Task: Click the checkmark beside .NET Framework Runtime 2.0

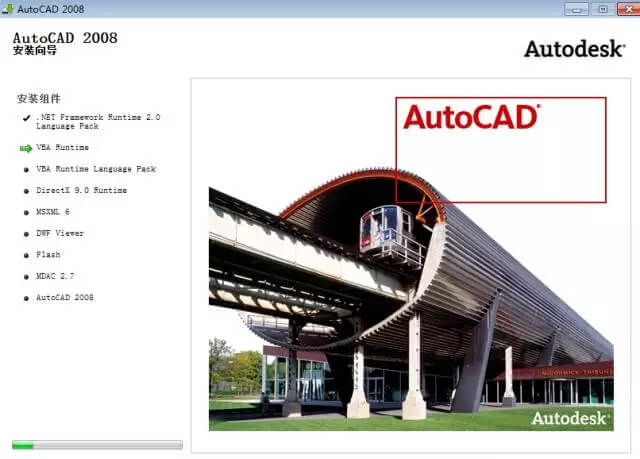Action: click(x=27, y=118)
